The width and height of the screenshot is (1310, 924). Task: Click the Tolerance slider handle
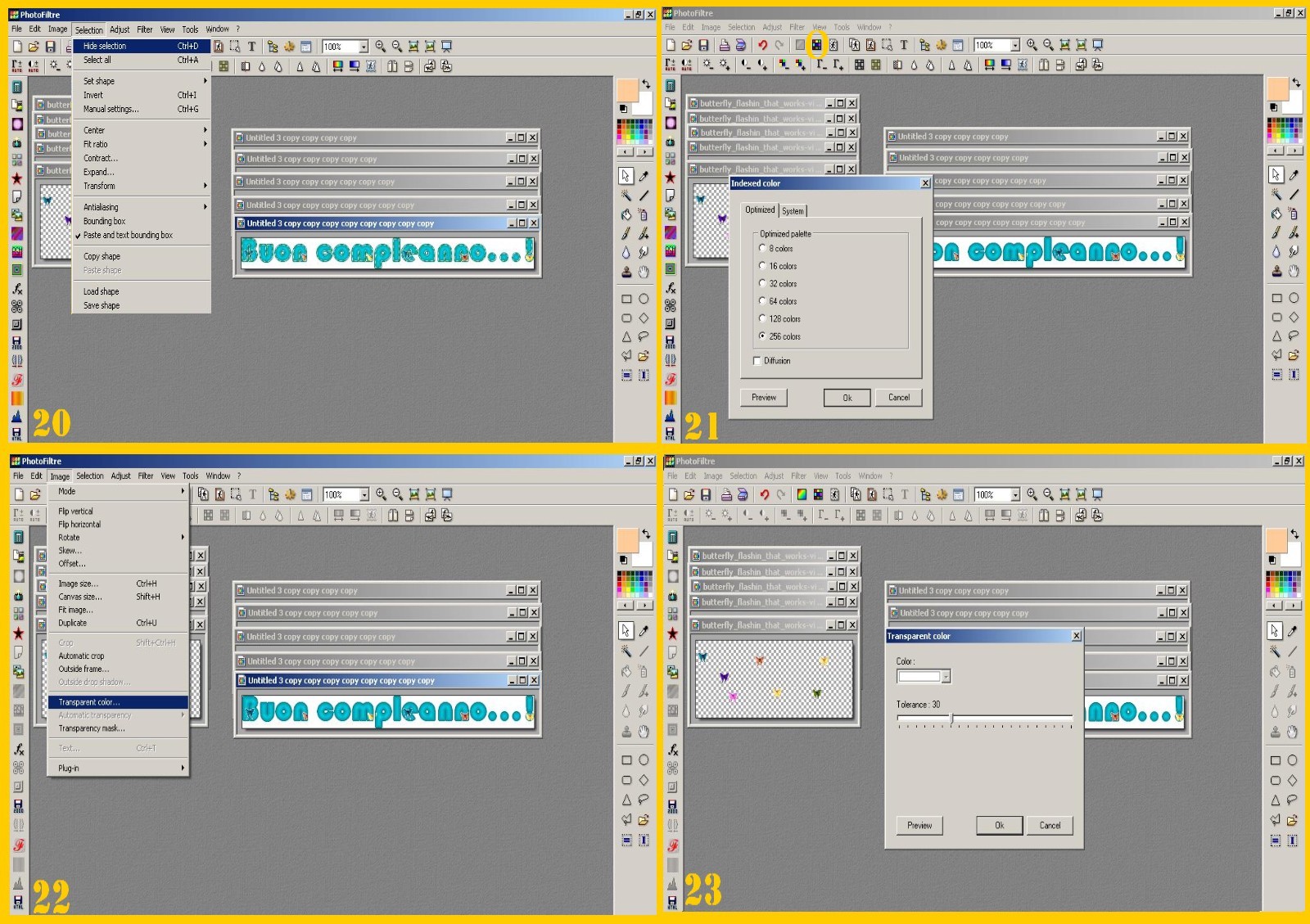click(x=951, y=719)
